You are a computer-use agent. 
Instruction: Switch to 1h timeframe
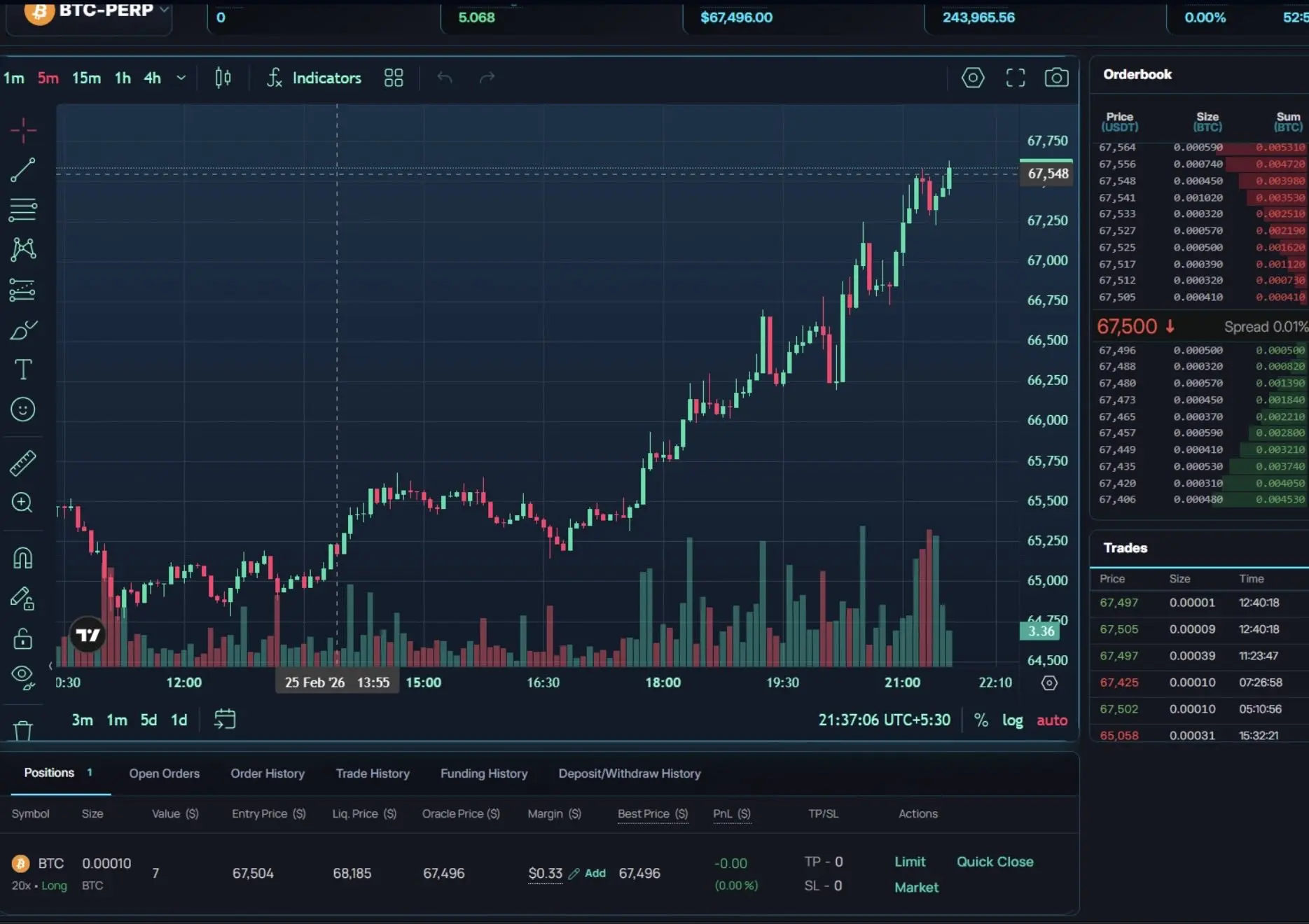pos(123,78)
